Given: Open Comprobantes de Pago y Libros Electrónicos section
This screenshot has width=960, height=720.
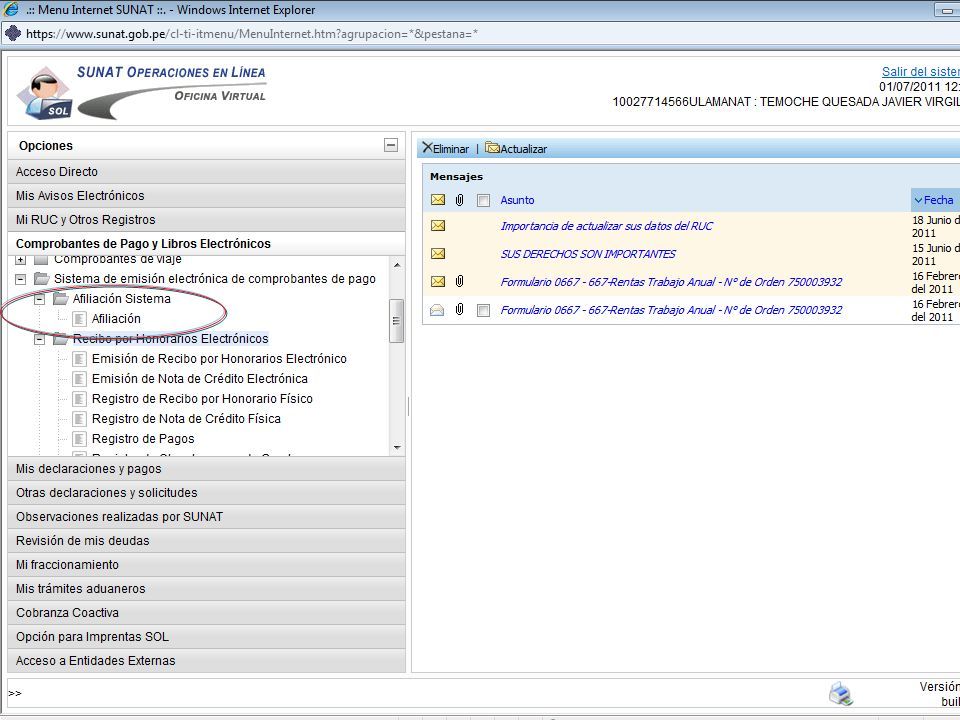Looking at the screenshot, I should (206, 244).
